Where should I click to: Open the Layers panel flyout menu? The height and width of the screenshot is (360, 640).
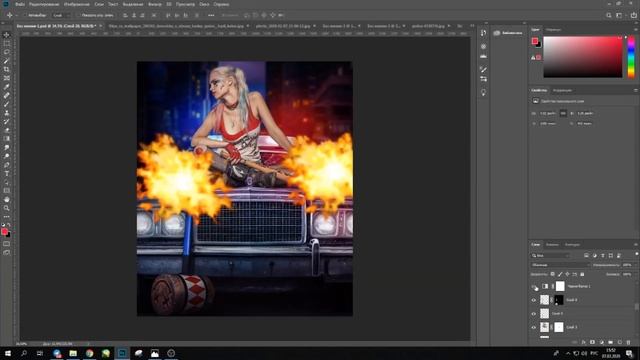[x=636, y=244]
